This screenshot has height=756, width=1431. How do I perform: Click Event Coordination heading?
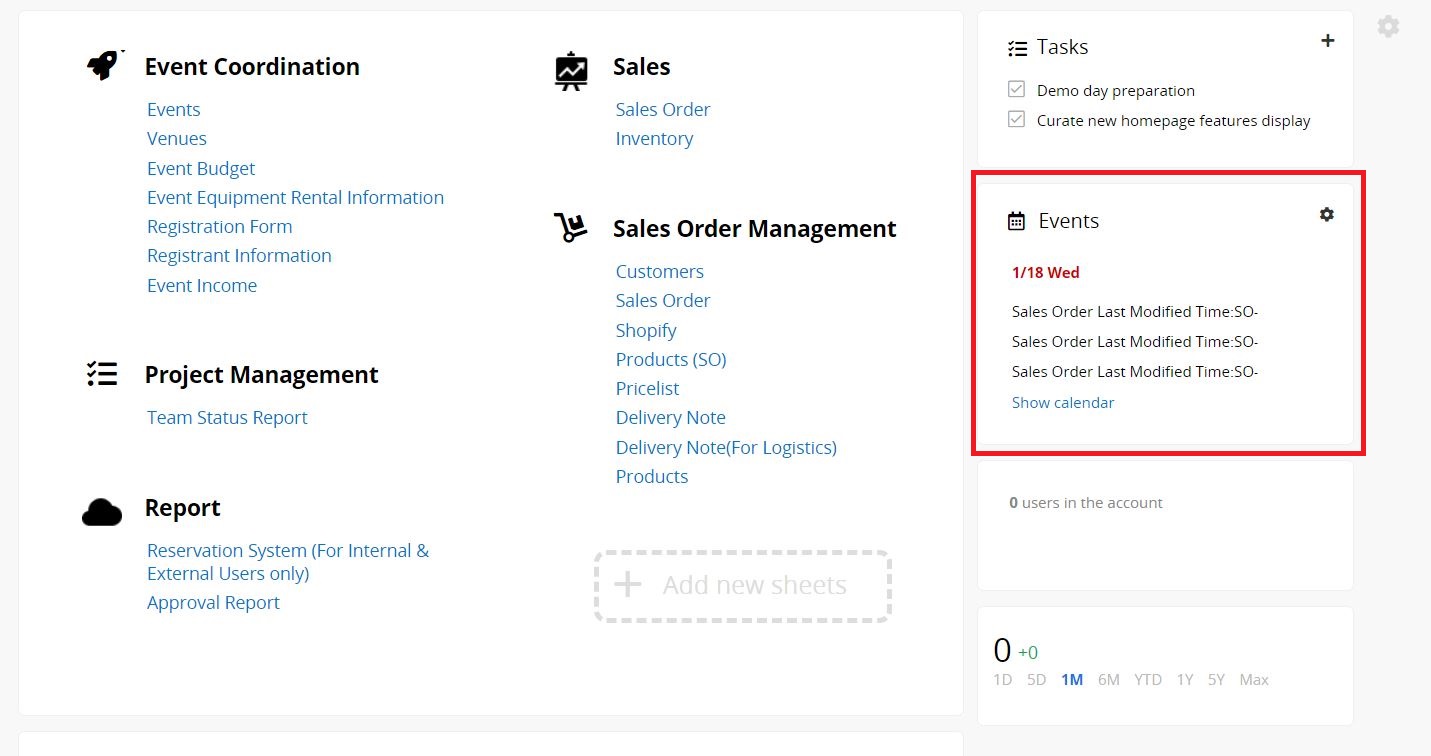tap(252, 67)
